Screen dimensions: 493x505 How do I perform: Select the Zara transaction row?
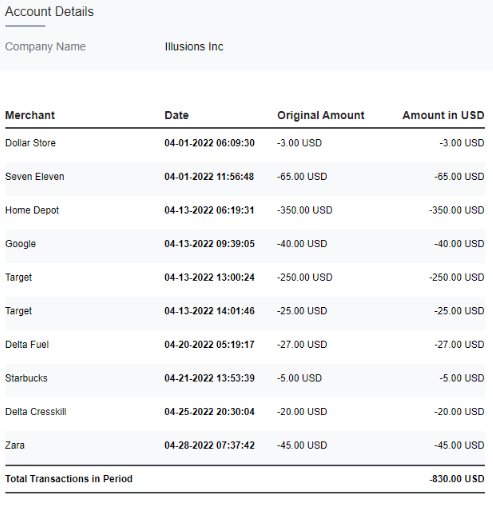click(245, 445)
